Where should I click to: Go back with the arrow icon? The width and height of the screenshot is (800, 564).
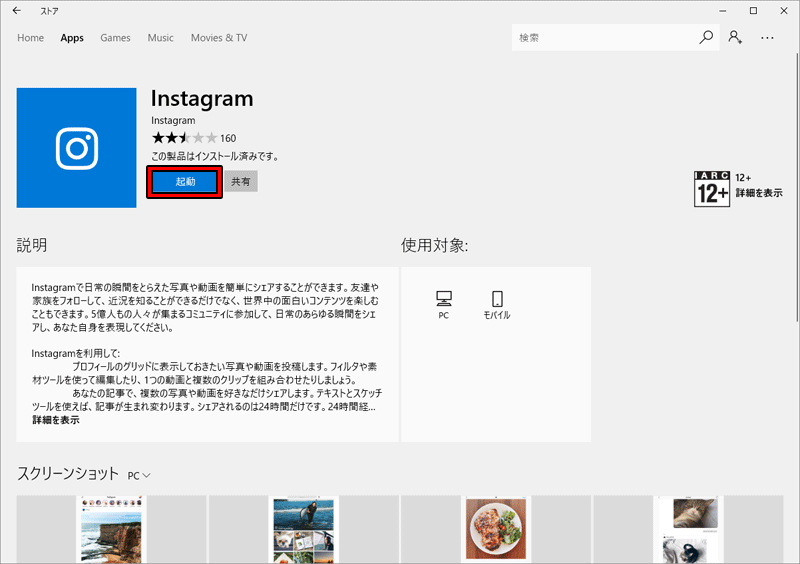click(x=17, y=10)
